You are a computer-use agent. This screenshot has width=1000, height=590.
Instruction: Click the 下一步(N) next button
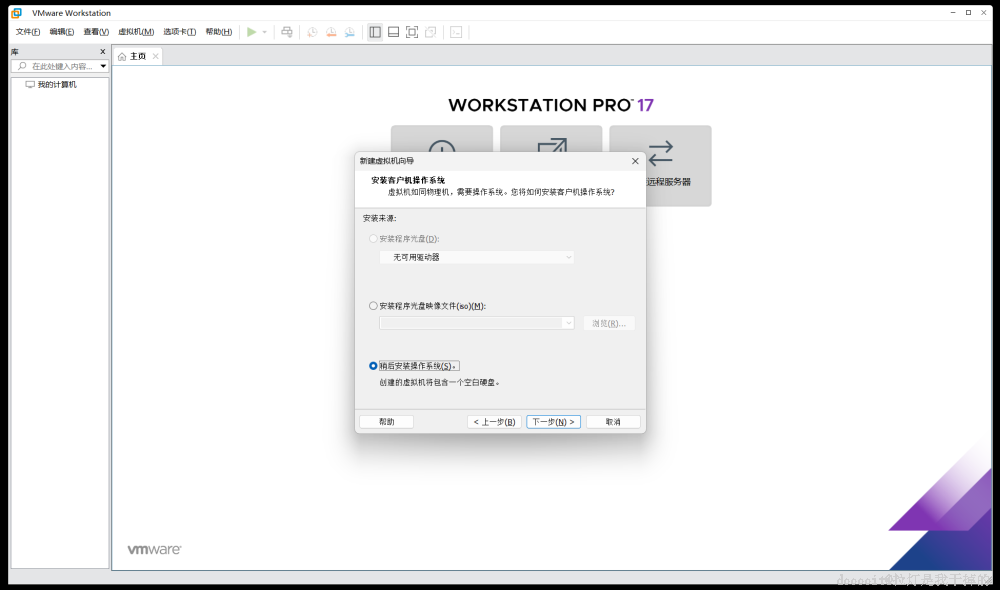point(554,422)
